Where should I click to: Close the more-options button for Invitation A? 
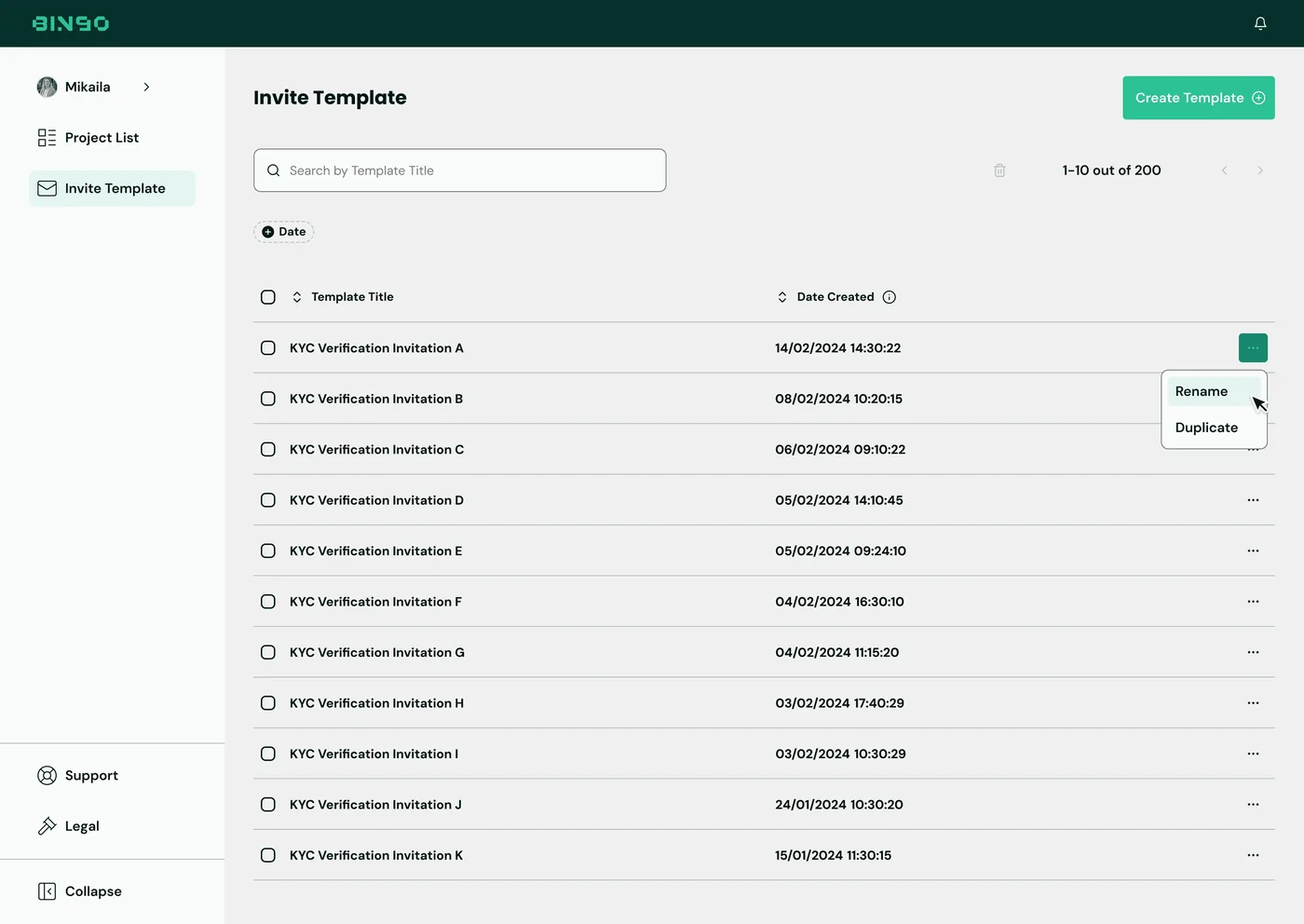point(1253,347)
